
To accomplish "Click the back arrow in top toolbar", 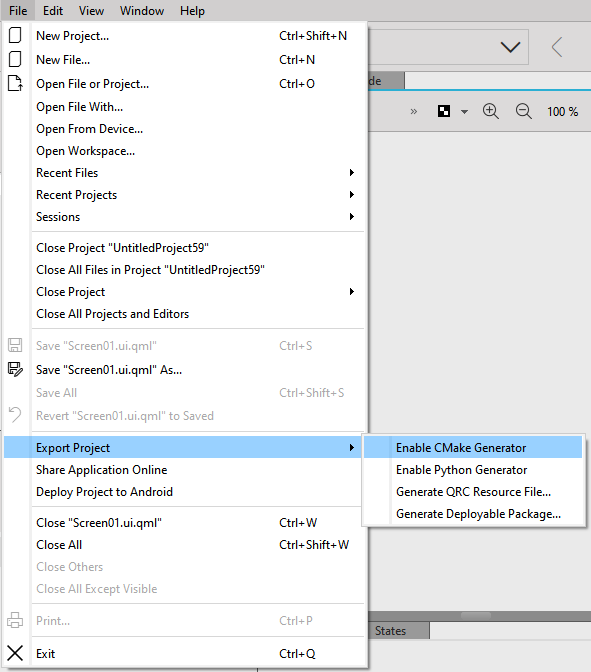I will pyautogui.click(x=557, y=47).
